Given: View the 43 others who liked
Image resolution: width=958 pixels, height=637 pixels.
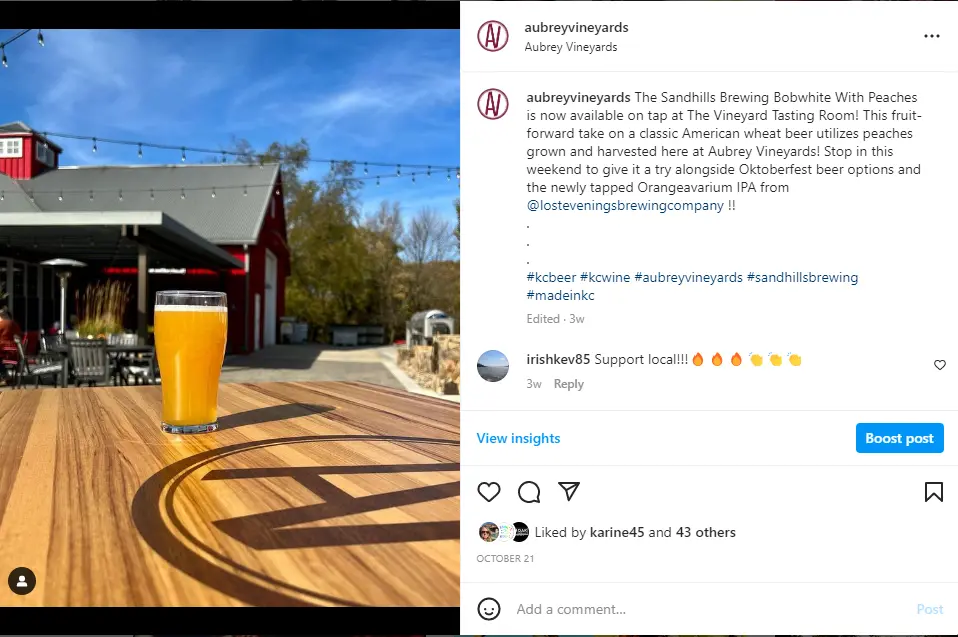Looking at the screenshot, I should coord(706,533).
